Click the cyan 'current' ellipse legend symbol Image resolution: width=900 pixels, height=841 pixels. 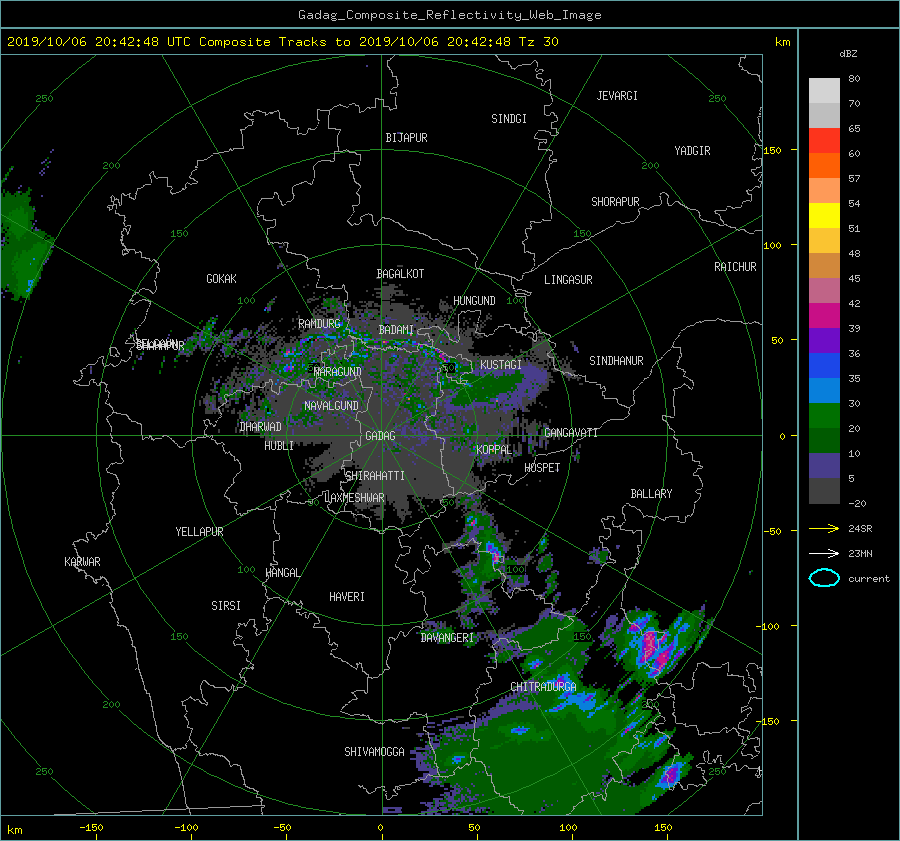tap(824, 578)
